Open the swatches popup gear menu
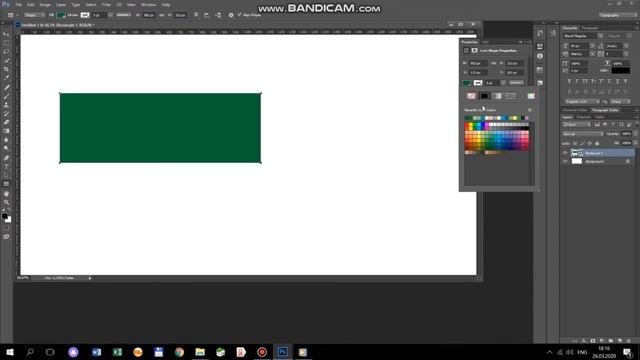The image size is (640, 360). click(x=530, y=110)
